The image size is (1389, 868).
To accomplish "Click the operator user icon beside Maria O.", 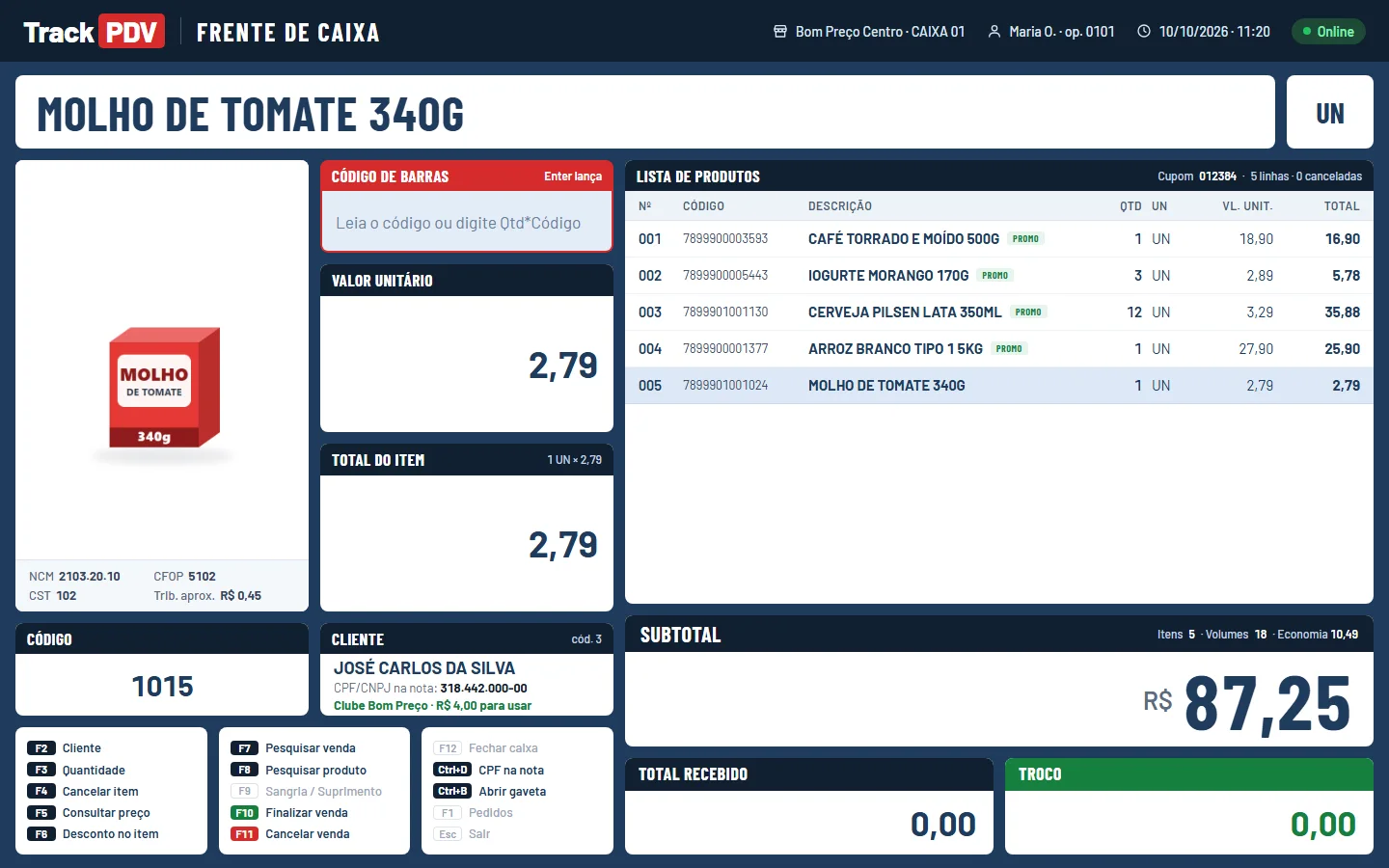I will 994,32.
